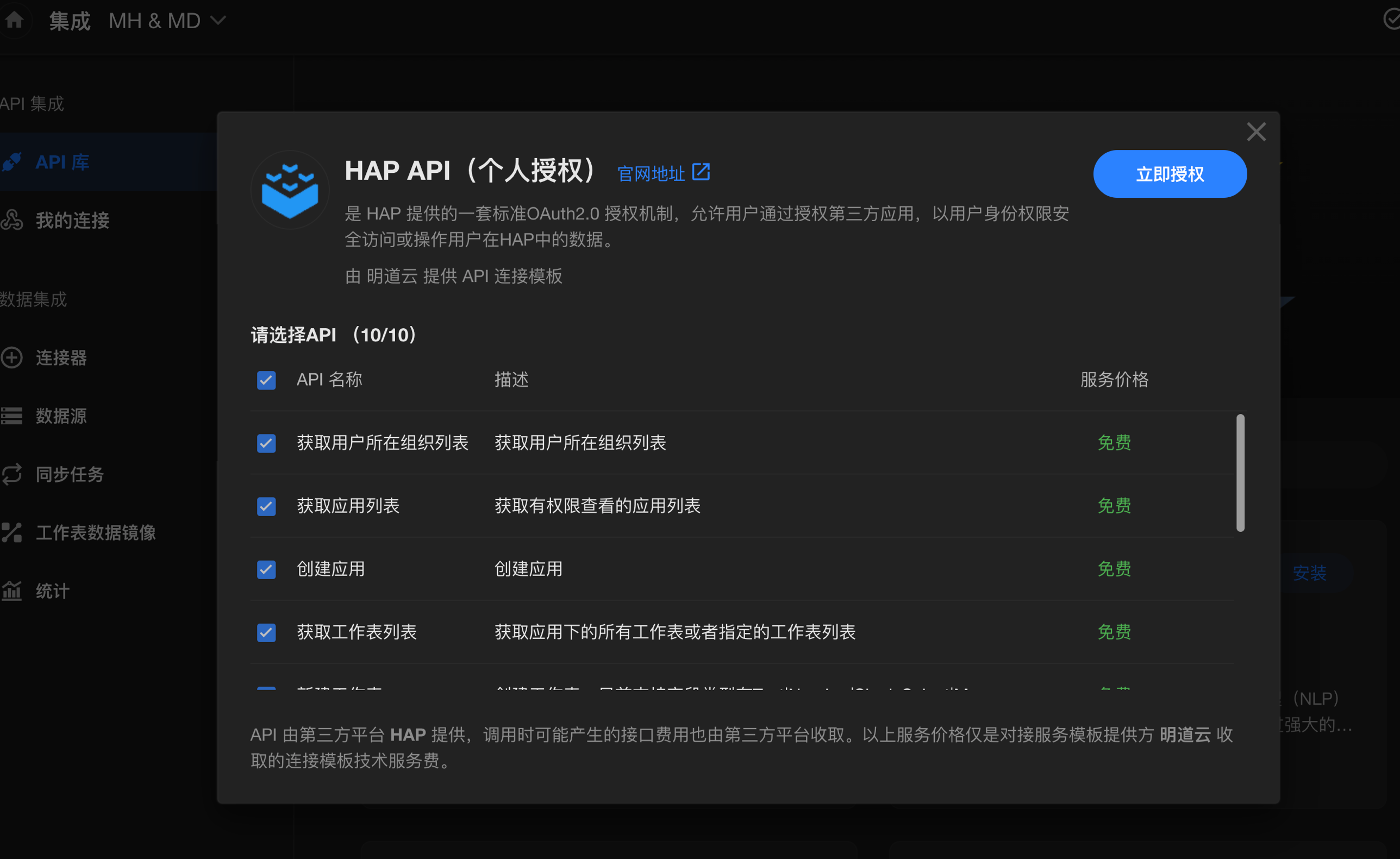Click 免费 price in 获取用户所在组织列表 row
This screenshot has height=859, width=1400.
(1114, 443)
